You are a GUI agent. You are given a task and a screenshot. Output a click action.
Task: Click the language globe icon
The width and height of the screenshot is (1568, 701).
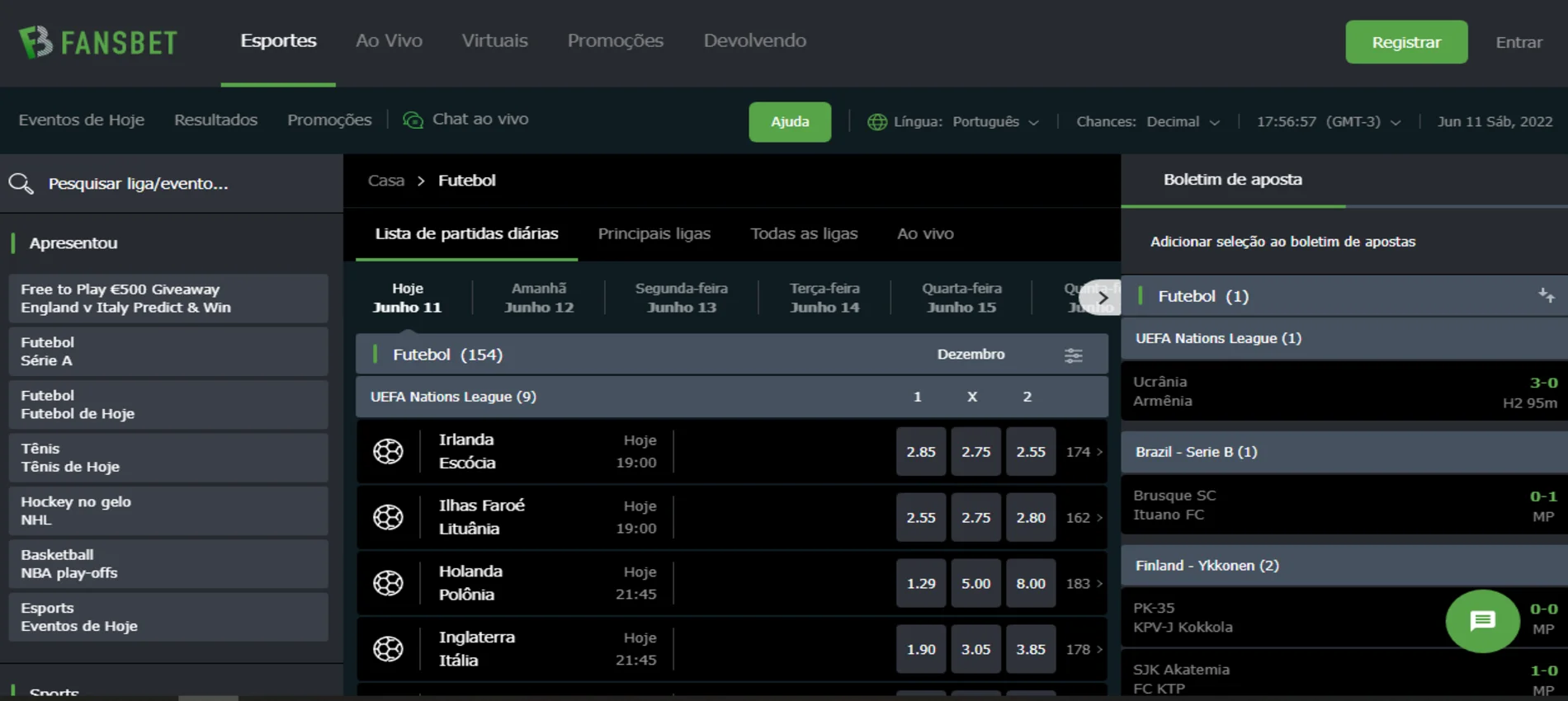coord(877,122)
